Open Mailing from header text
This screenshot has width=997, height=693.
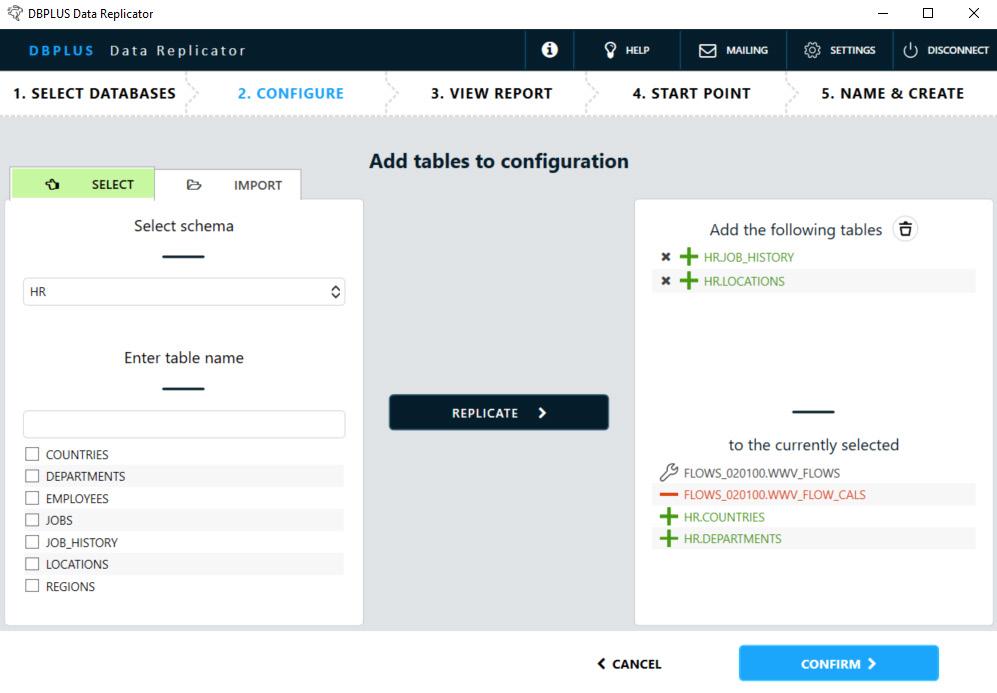(x=747, y=50)
